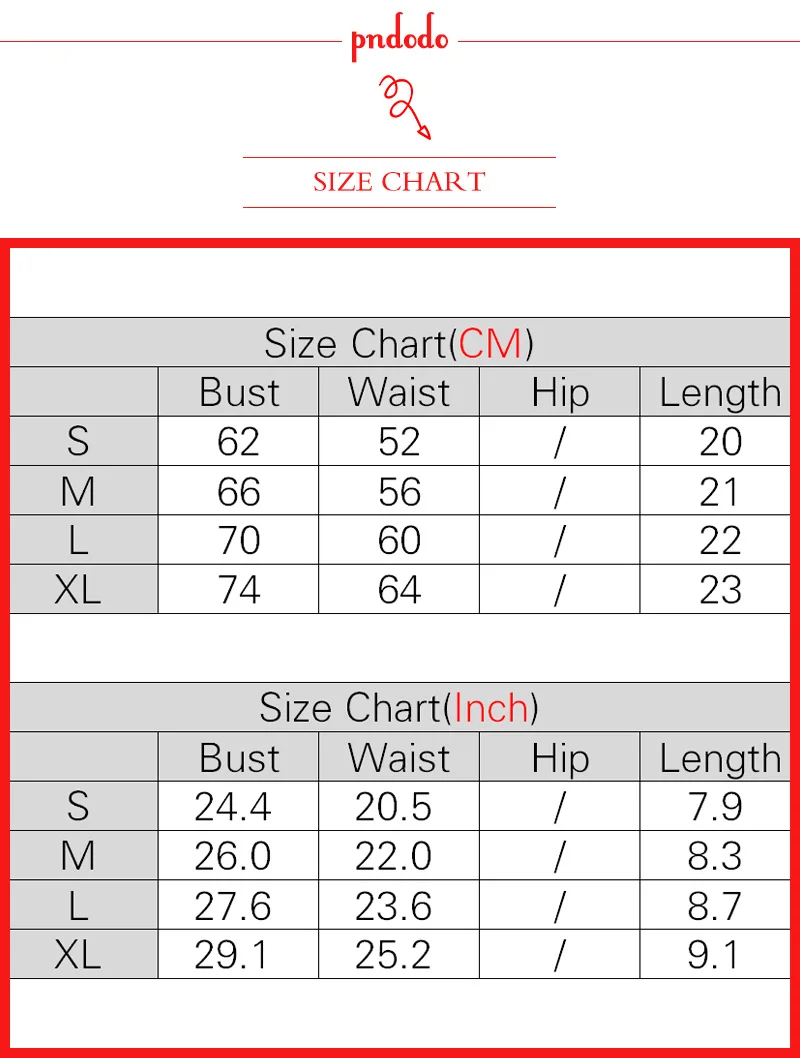Click the Size Chart(Inch) table title
This screenshot has width=800, height=1058.
point(399,708)
